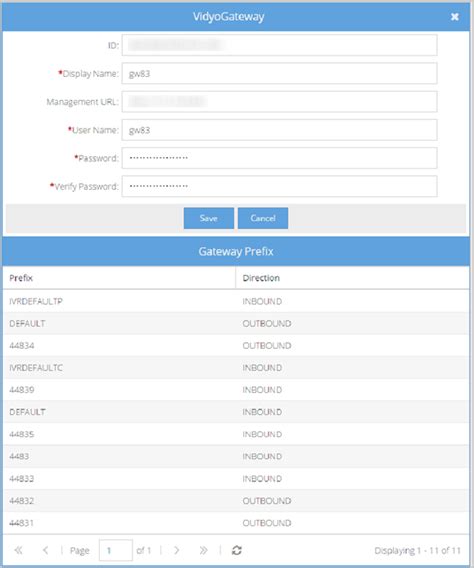Go to previous page arrow
Screen dimensions: 474x568
click(45, 550)
